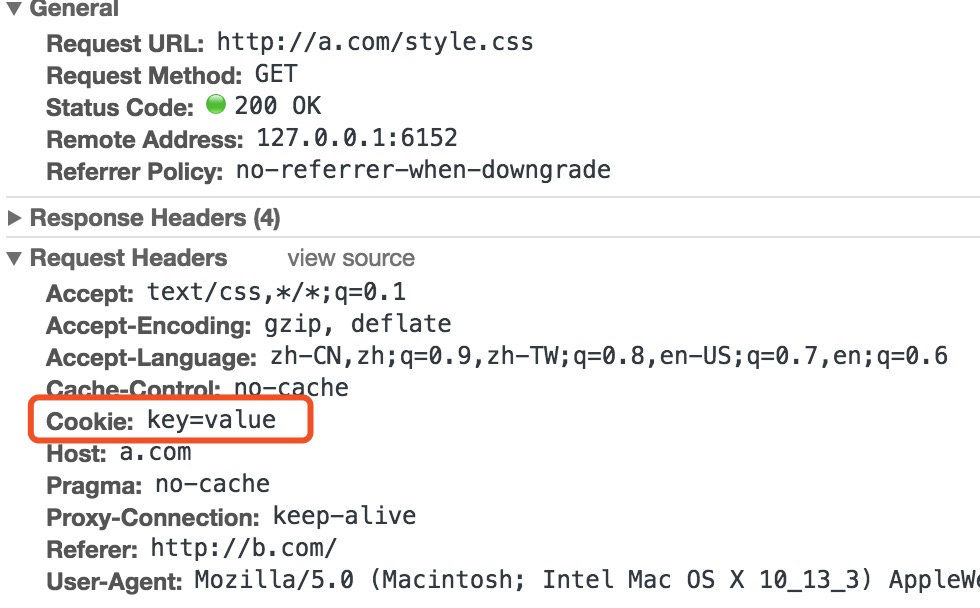The height and width of the screenshot is (608, 980).
Task: Expand the Response Headers section
Action: click(x=14, y=218)
